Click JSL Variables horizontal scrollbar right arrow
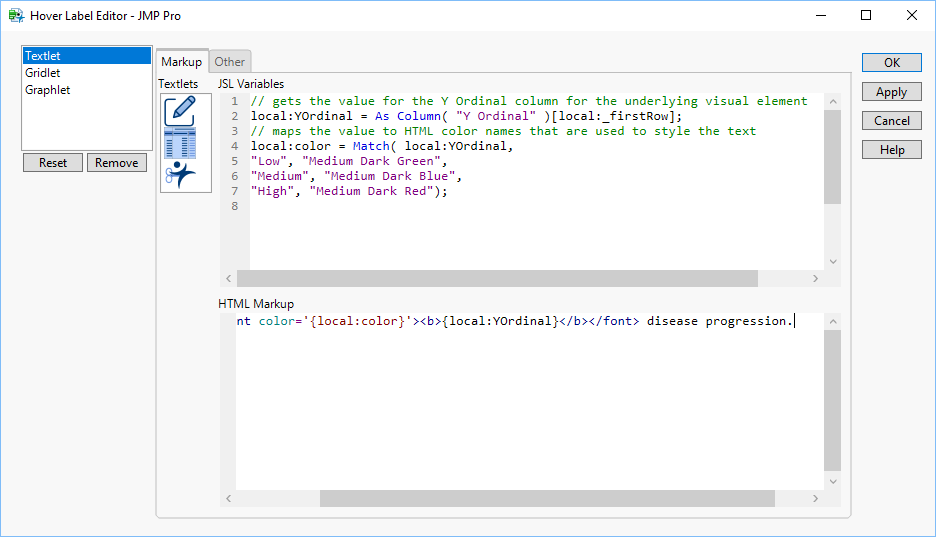936x537 pixels. [x=815, y=279]
